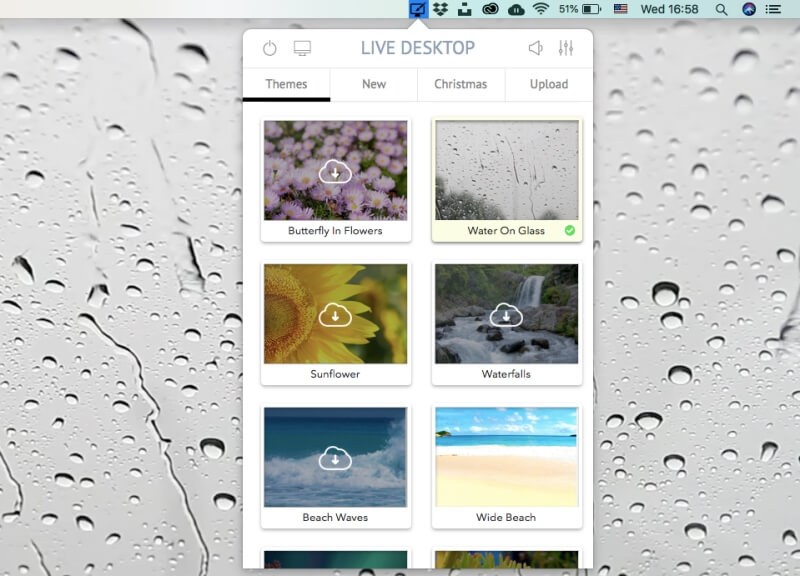The image size is (800, 576).
Task: Open Siri from the menu bar
Action: click(x=748, y=9)
